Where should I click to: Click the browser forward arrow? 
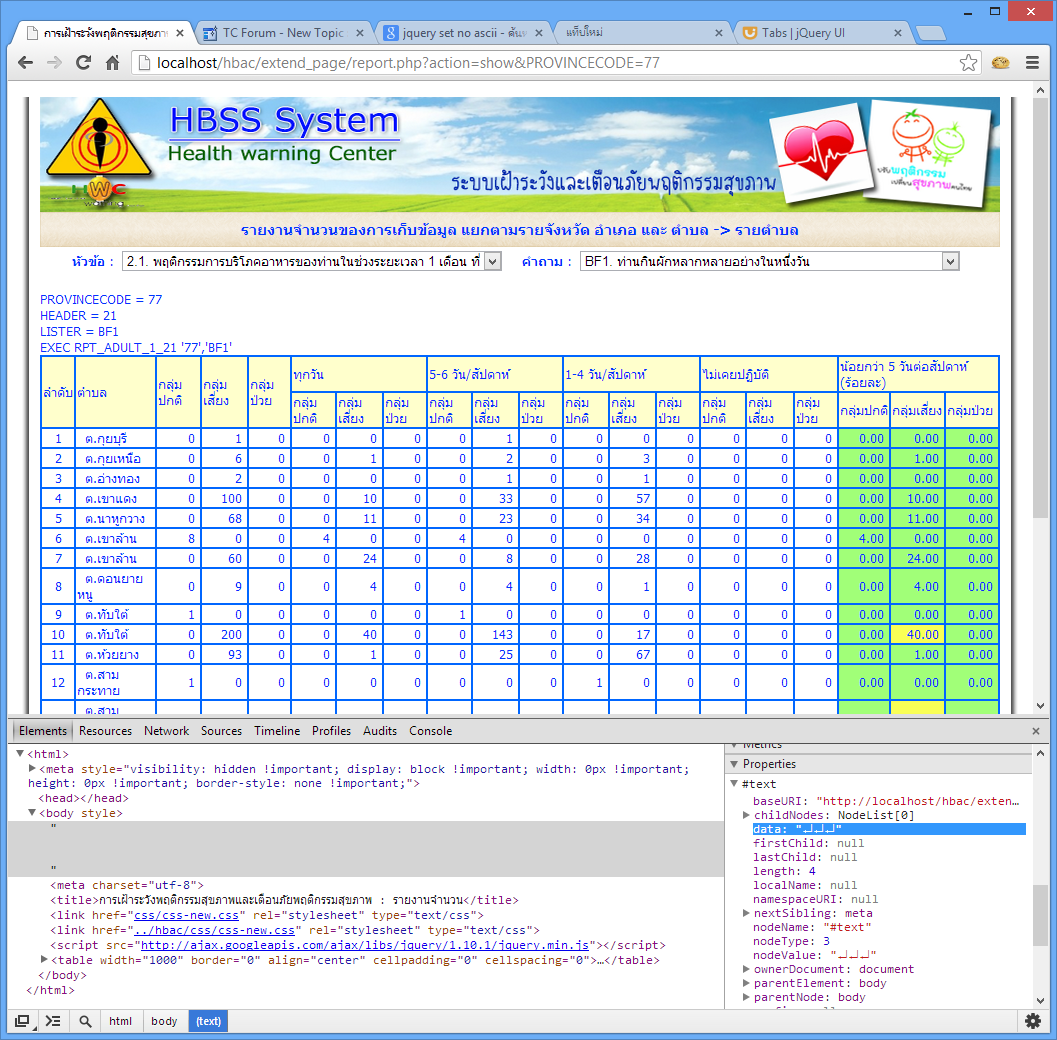click(55, 63)
